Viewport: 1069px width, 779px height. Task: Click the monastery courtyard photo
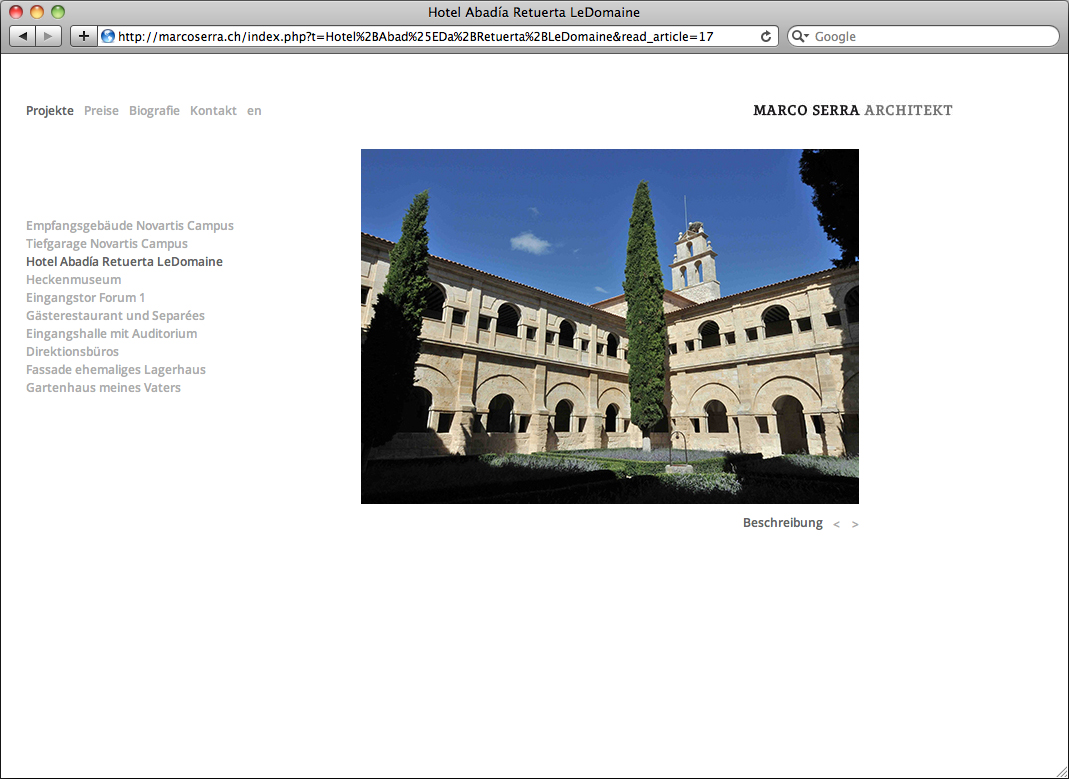click(609, 326)
